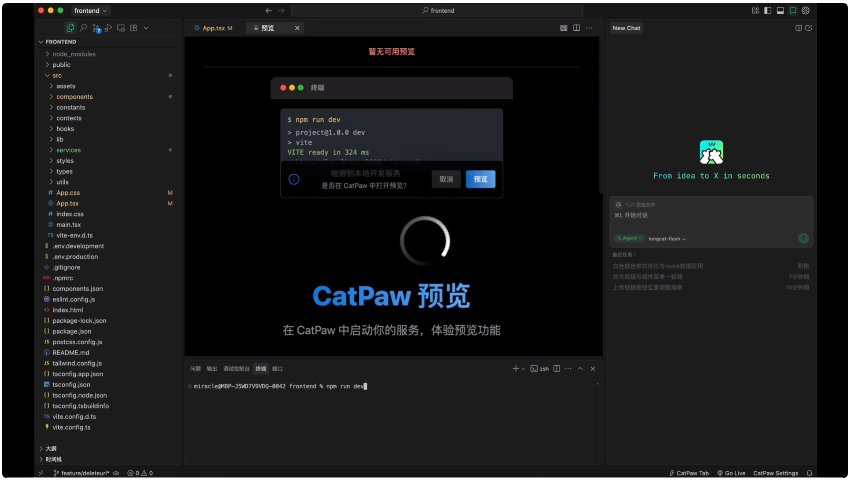Open preview in browser editor action icon
Viewport: 850px width, 480px height.
point(564,28)
